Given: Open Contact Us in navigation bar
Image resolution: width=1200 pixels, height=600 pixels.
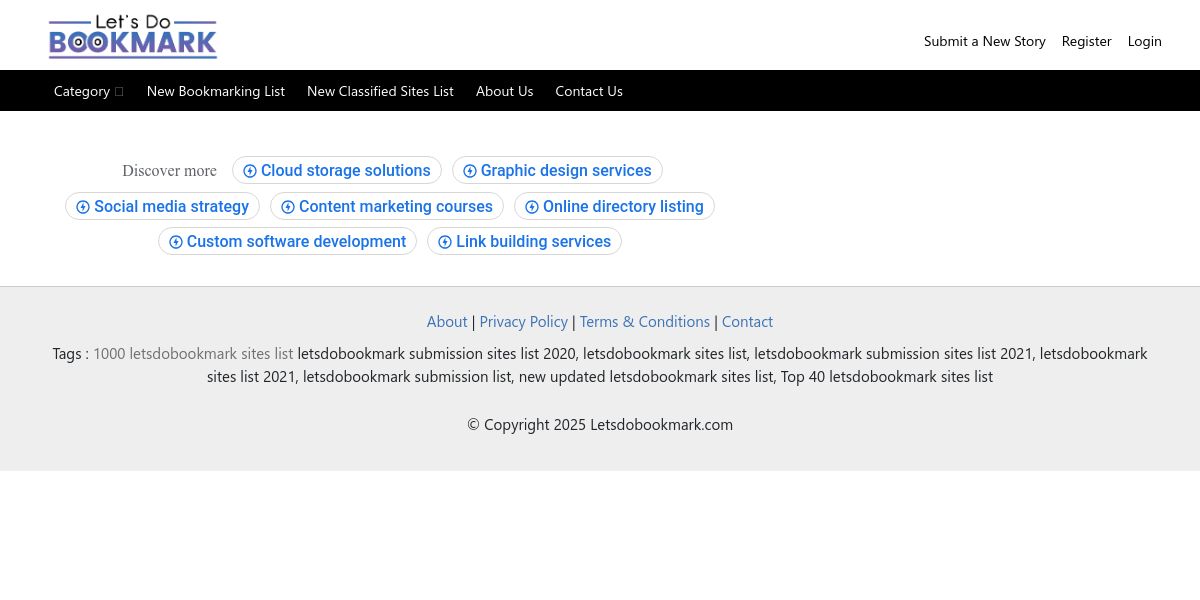Looking at the screenshot, I should (589, 91).
